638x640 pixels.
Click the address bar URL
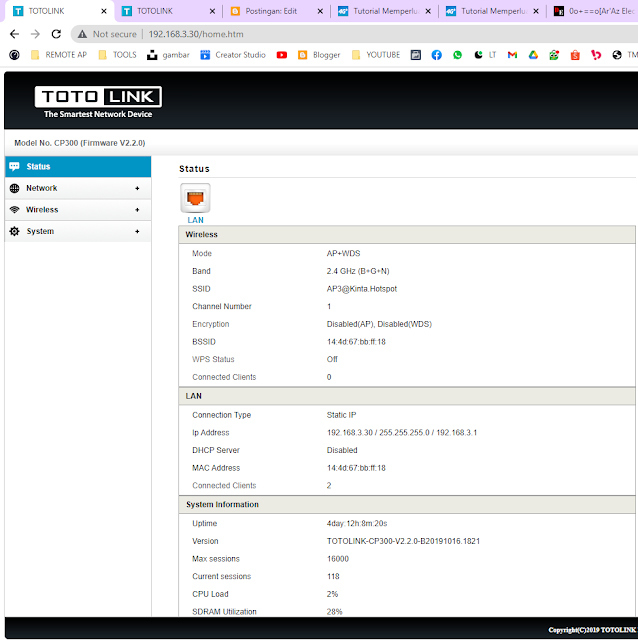click(196, 34)
